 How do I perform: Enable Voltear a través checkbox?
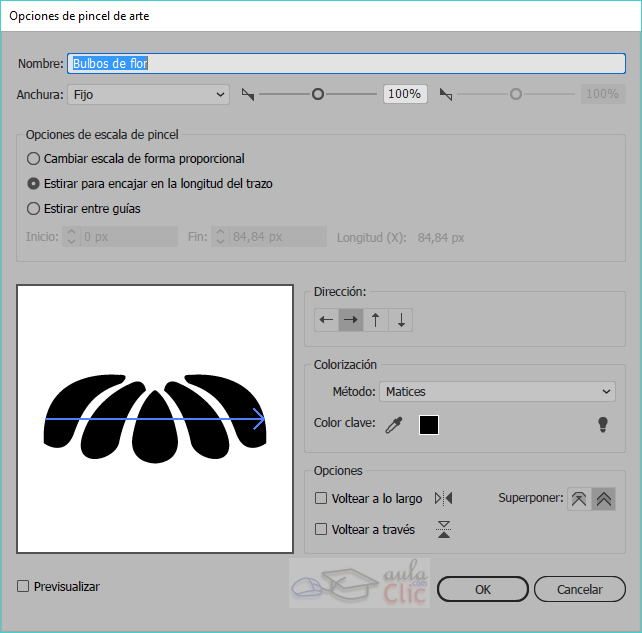[322, 529]
